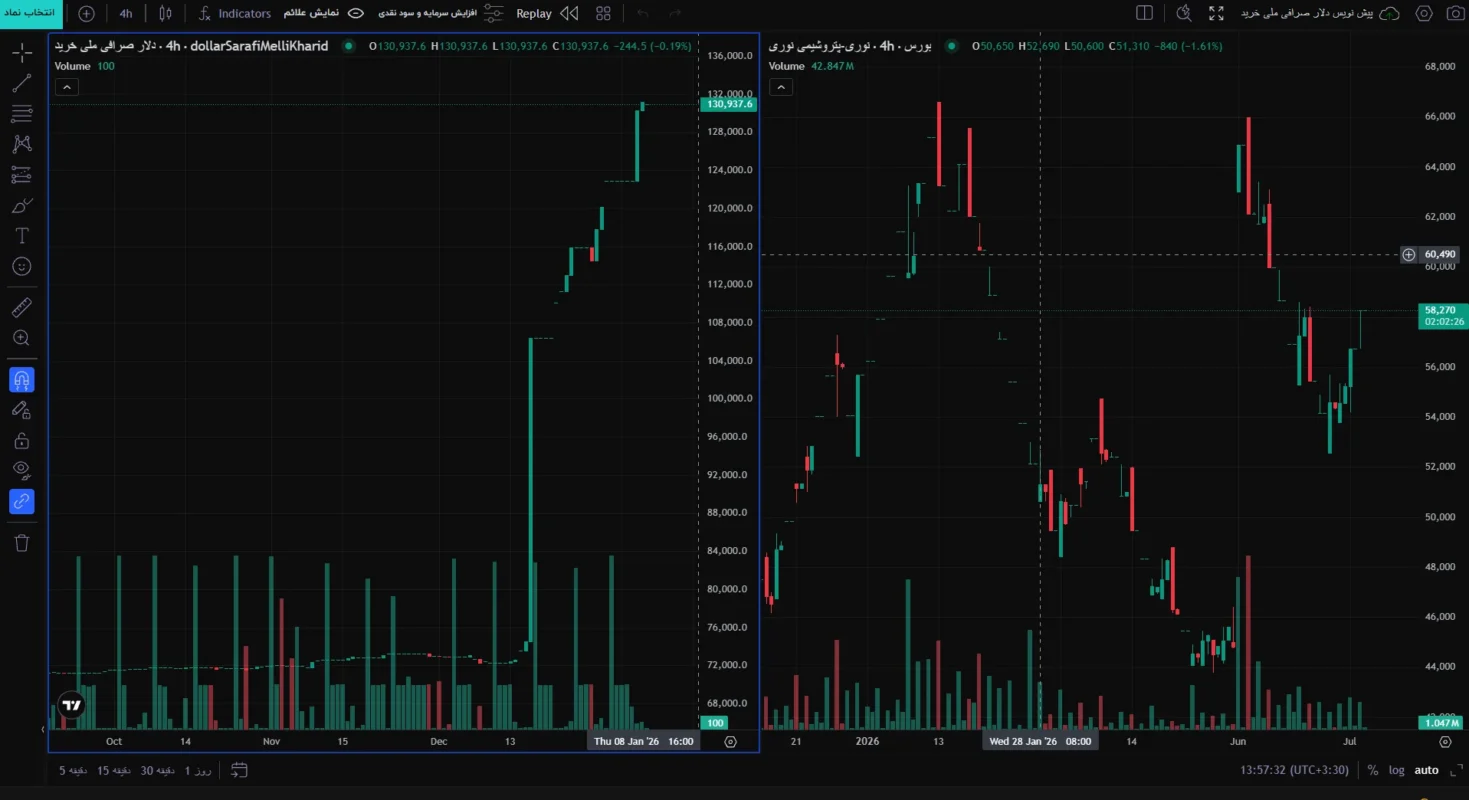This screenshot has width=1469, height=800.
Task: Open chart settings hexagon gear icon
Action: pyautogui.click(x=1424, y=13)
